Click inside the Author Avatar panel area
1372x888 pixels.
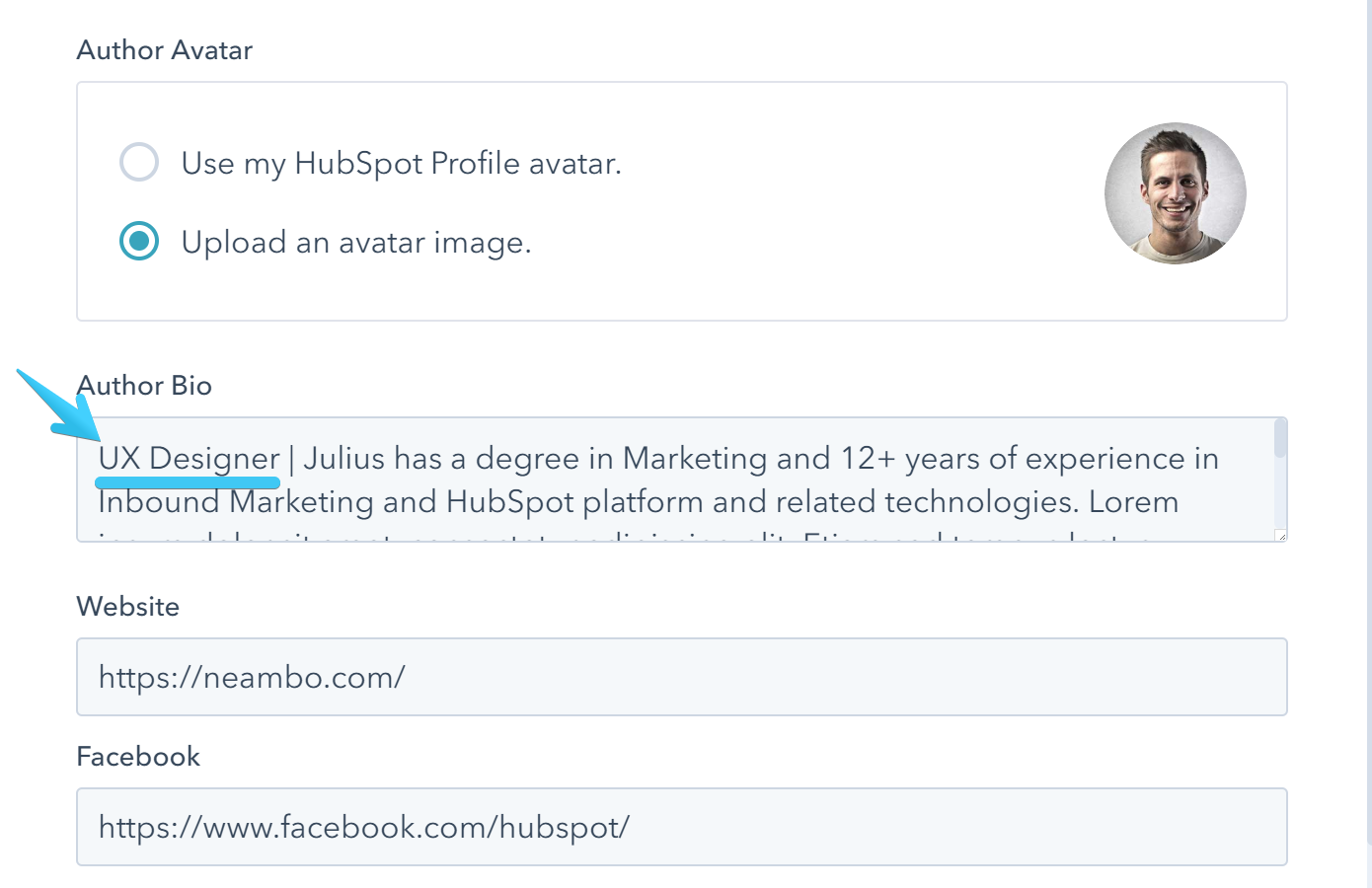click(681, 296)
